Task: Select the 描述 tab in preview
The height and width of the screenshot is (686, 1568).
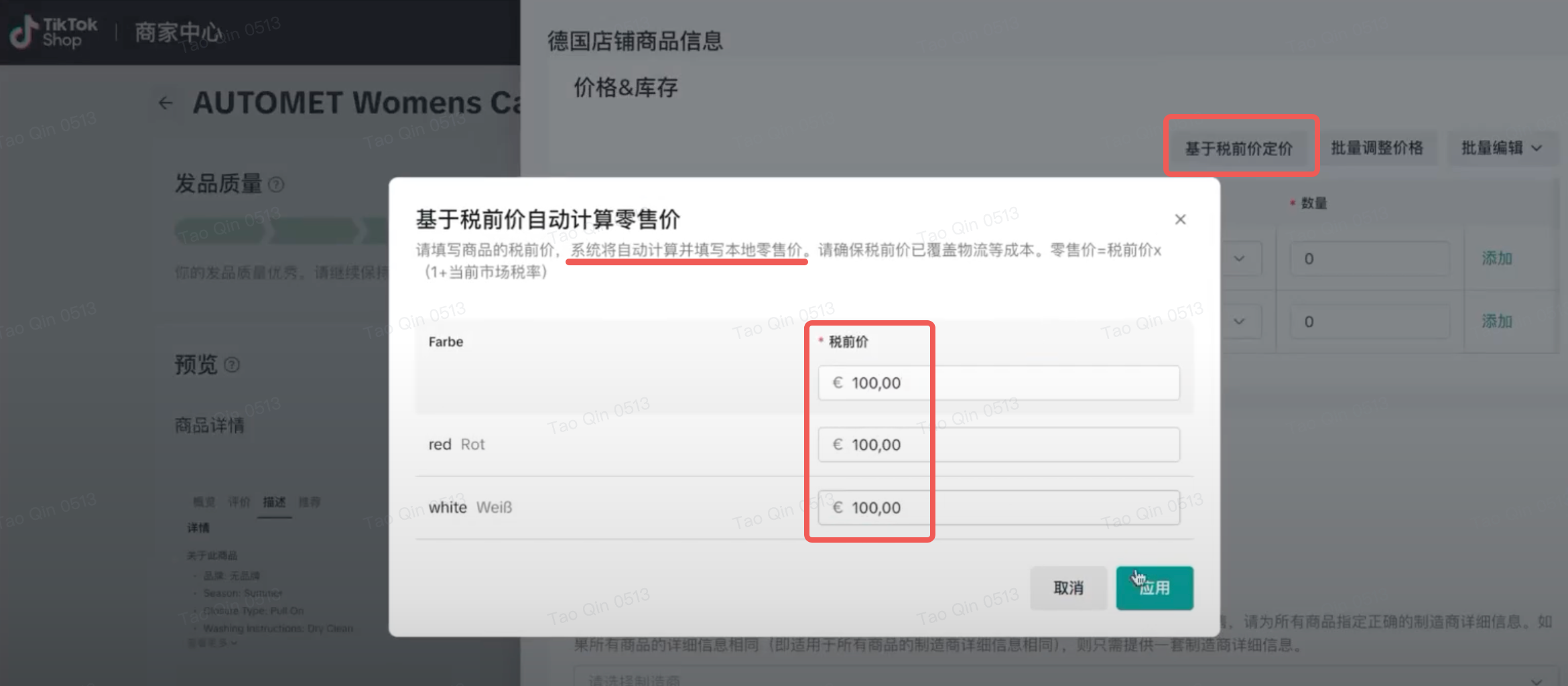Action: pyautogui.click(x=274, y=502)
